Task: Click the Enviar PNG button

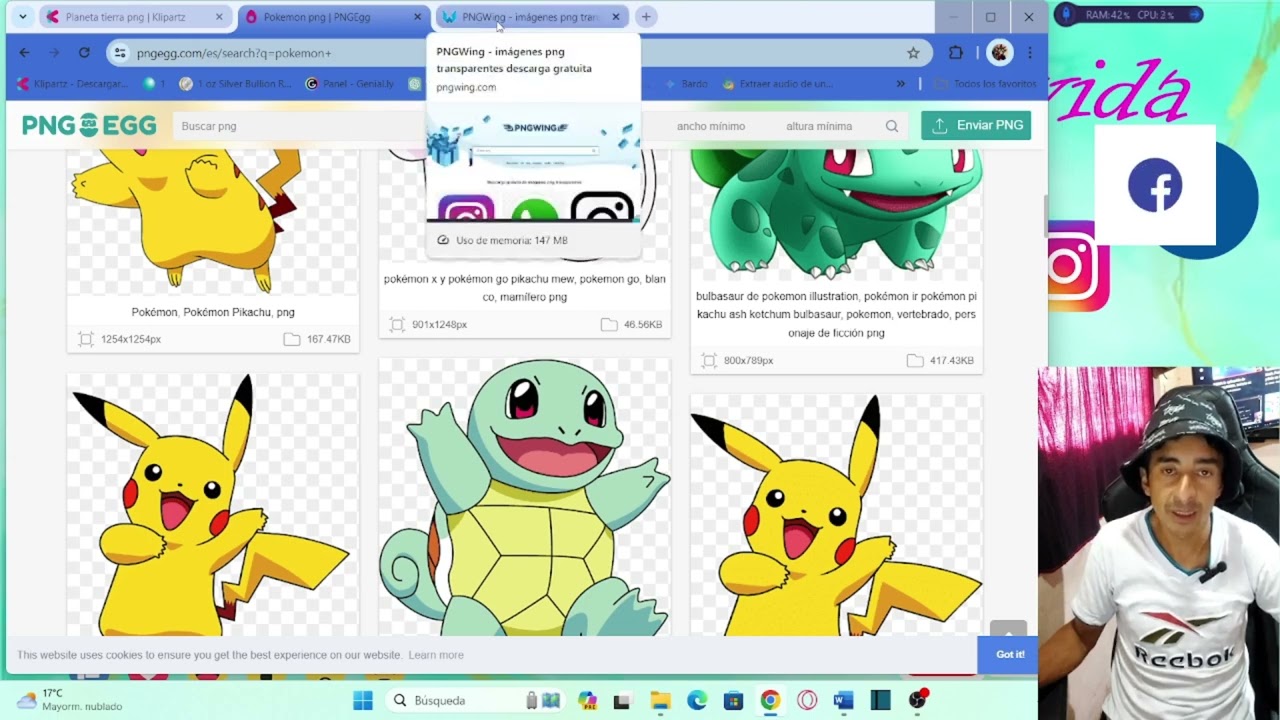Action: (x=976, y=125)
